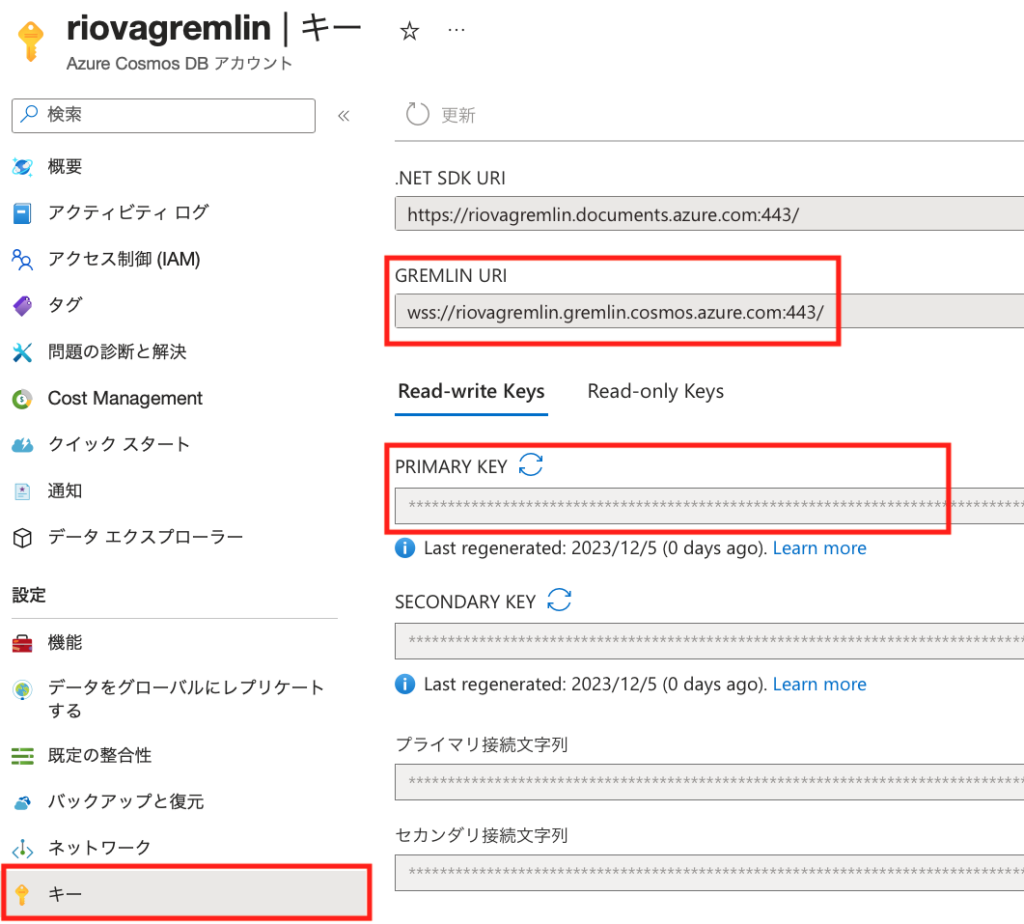Collapse the sidebar with the double chevron
Screen dimensions: 1024x924
[344, 116]
